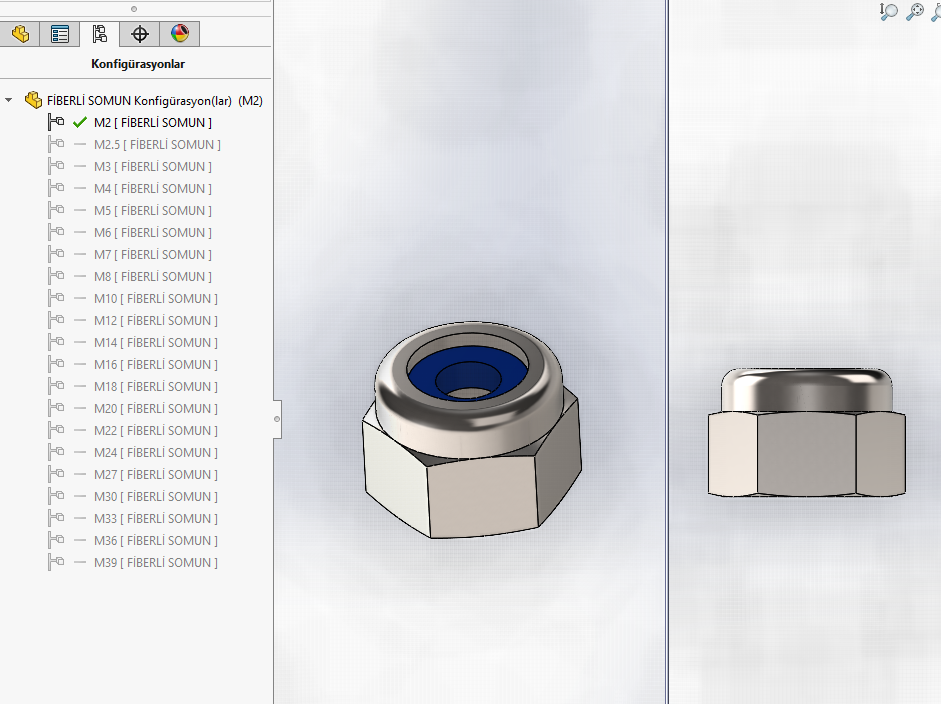Open the FeatureManager design tree tab
This screenshot has height=704, width=941.
point(20,34)
